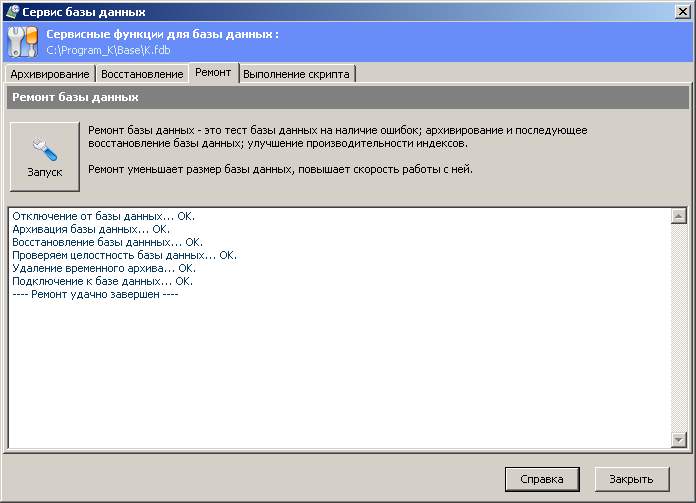Go to the Выполнение скрипта tab
696x503 pixels.
click(x=296, y=74)
